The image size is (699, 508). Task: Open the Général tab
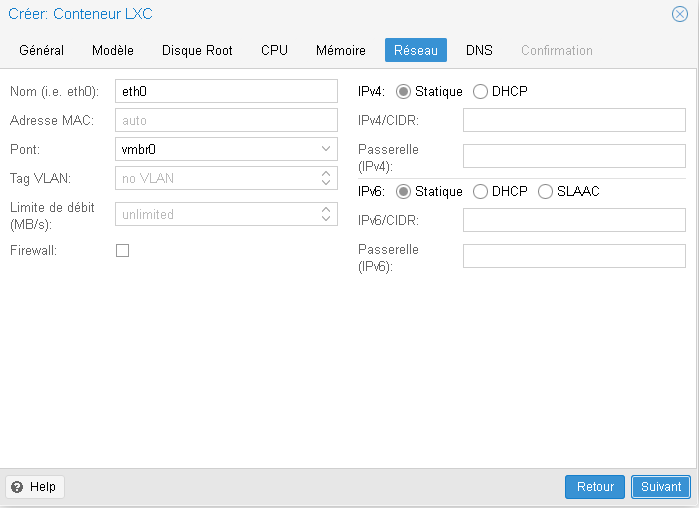pyautogui.click(x=41, y=50)
